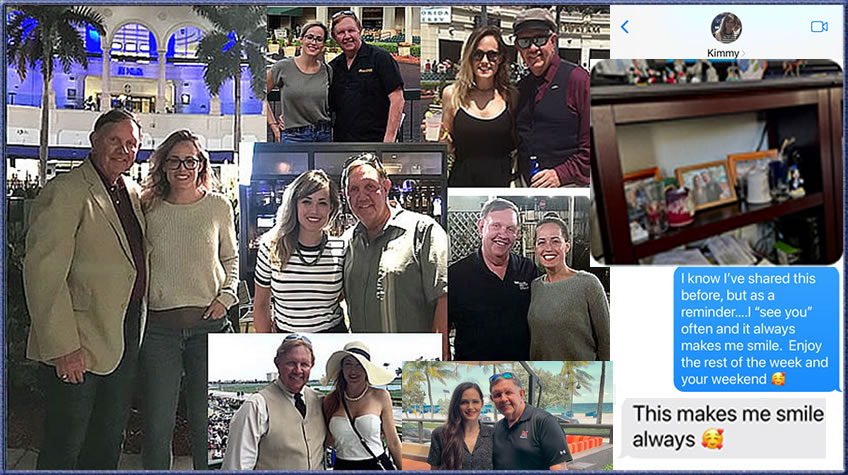The height and width of the screenshot is (475, 848).
Task: Open Kimmy's round contact avatar
Action: (x=726, y=28)
